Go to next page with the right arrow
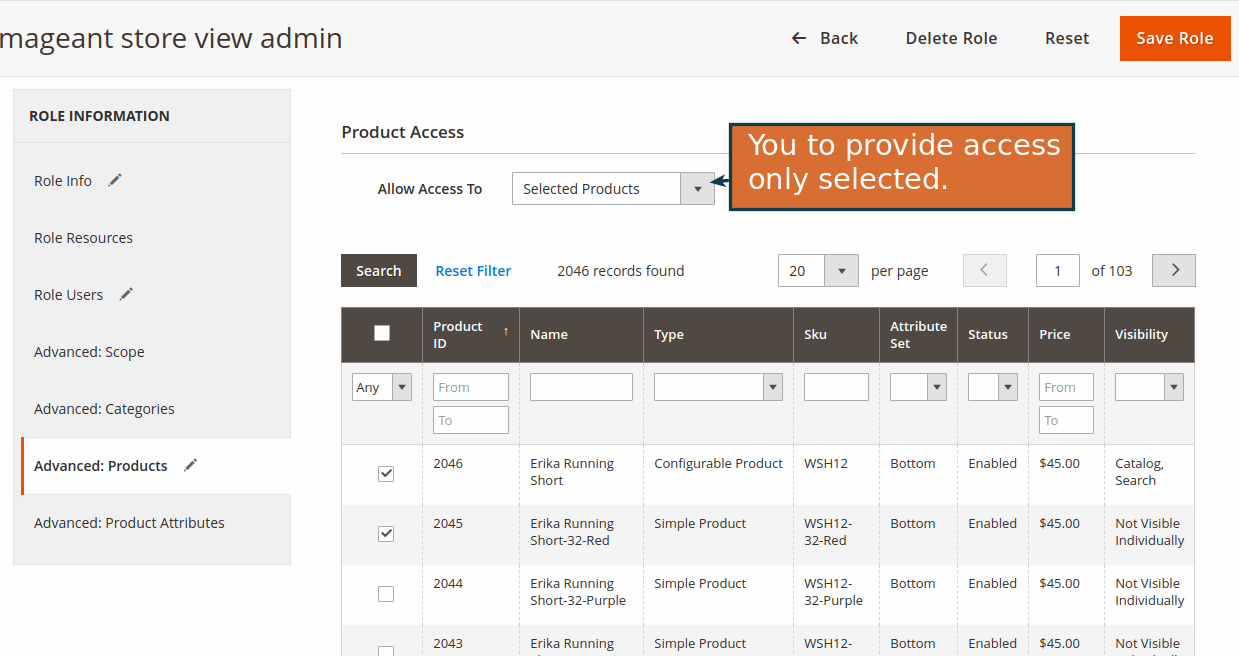Image resolution: width=1239 pixels, height=656 pixels. pyautogui.click(x=1173, y=270)
